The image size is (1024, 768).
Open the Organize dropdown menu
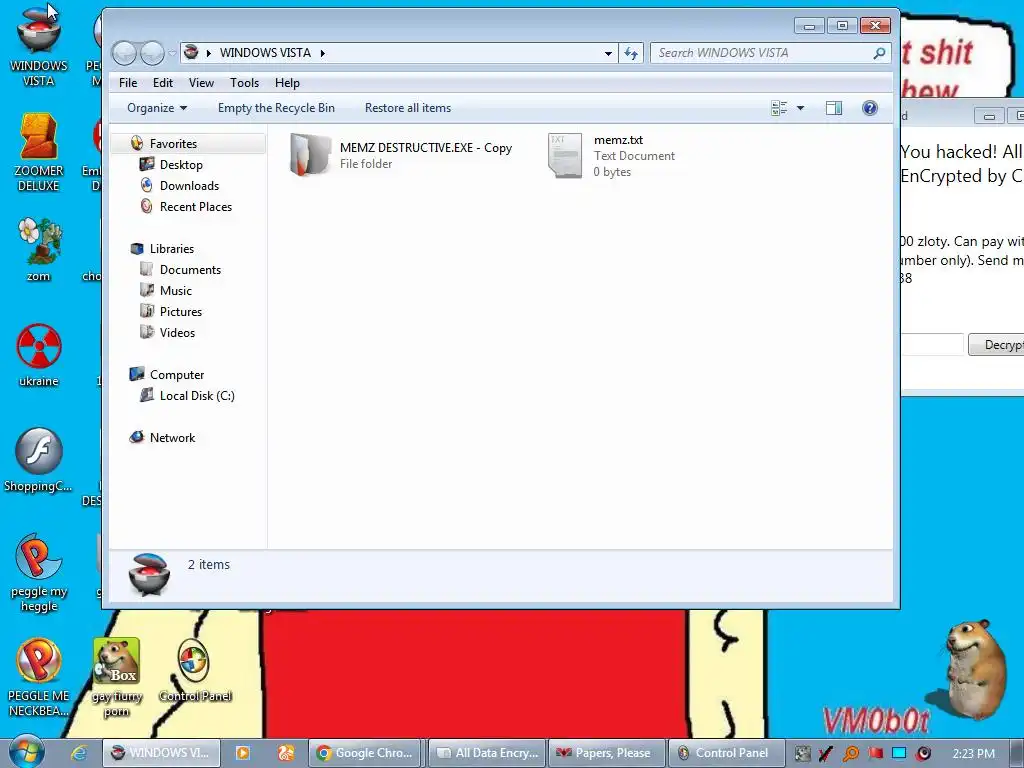pyautogui.click(x=157, y=108)
